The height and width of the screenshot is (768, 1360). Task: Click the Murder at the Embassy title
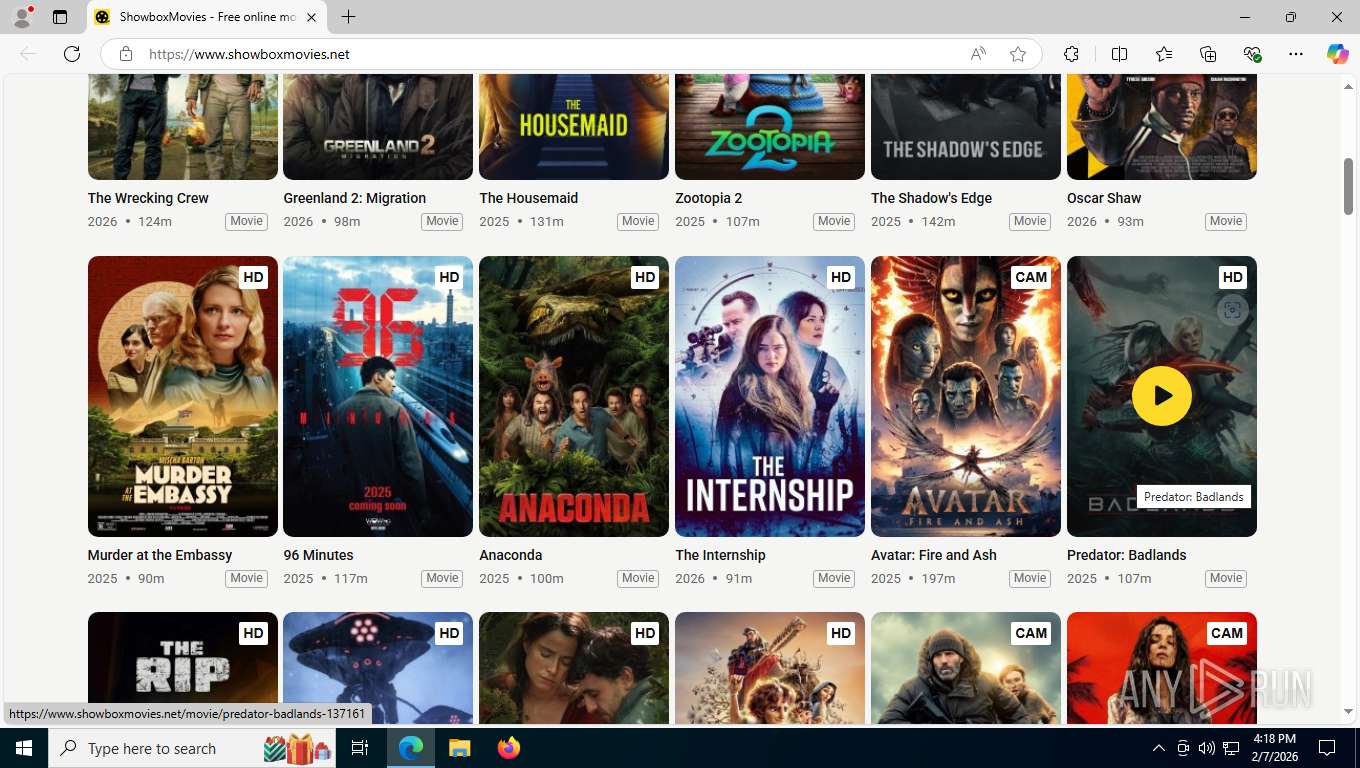[160, 555]
